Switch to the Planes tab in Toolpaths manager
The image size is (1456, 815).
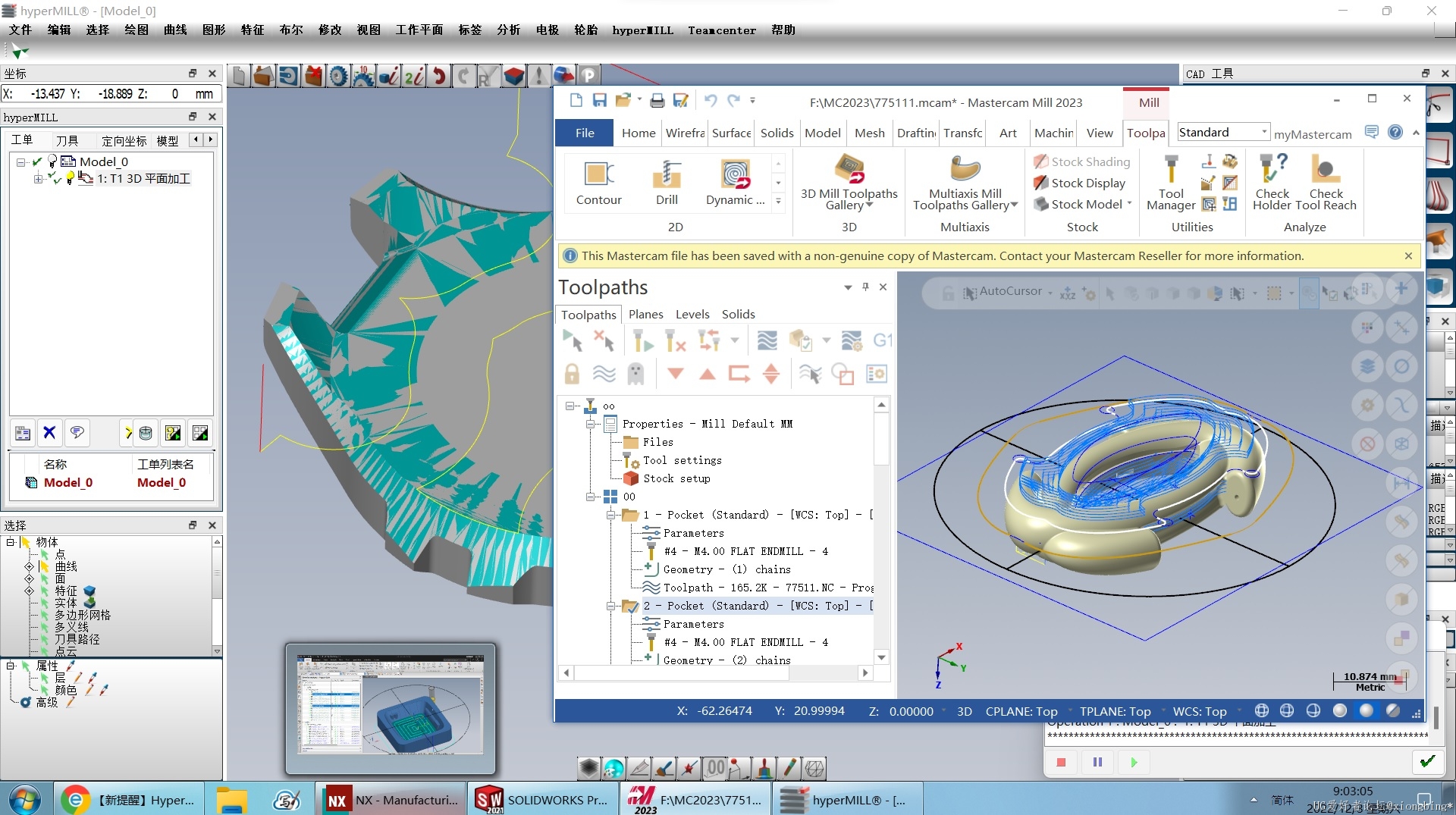pyautogui.click(x=645, y=314)
